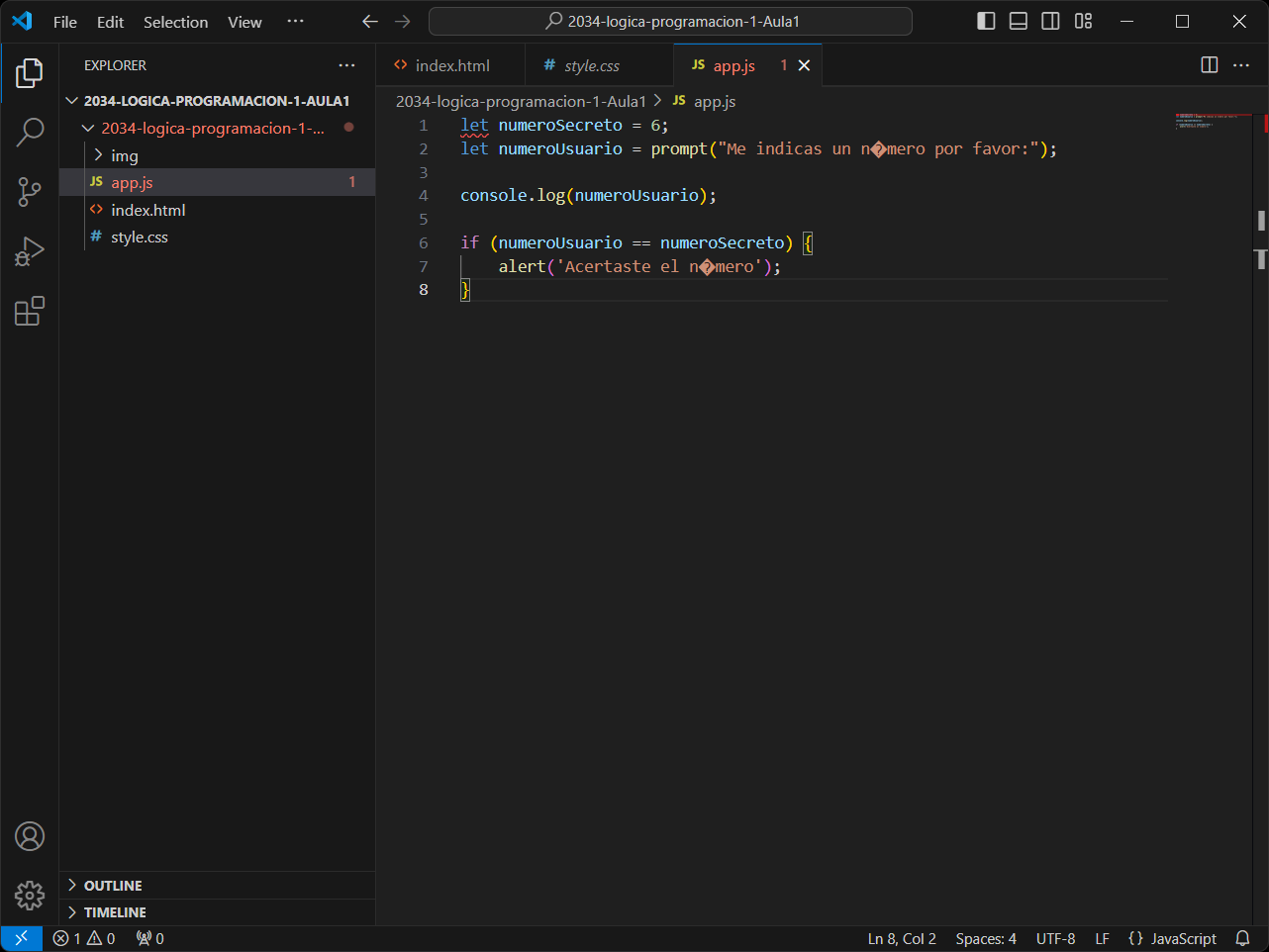This screenshot has height=952, width=1269.
Task: Click the alert call on line 7
Action: click(x=522, y=266)
